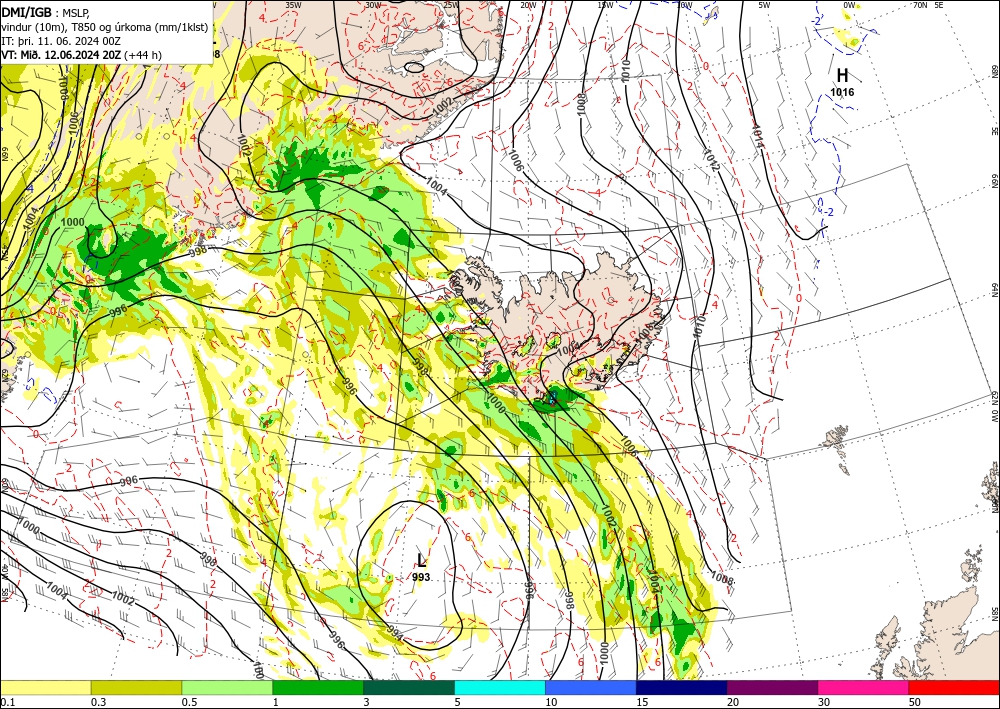Click the light green 0.5–1 legend swatch
This screenshot has height=709, width=1000.
click(227, 687)
